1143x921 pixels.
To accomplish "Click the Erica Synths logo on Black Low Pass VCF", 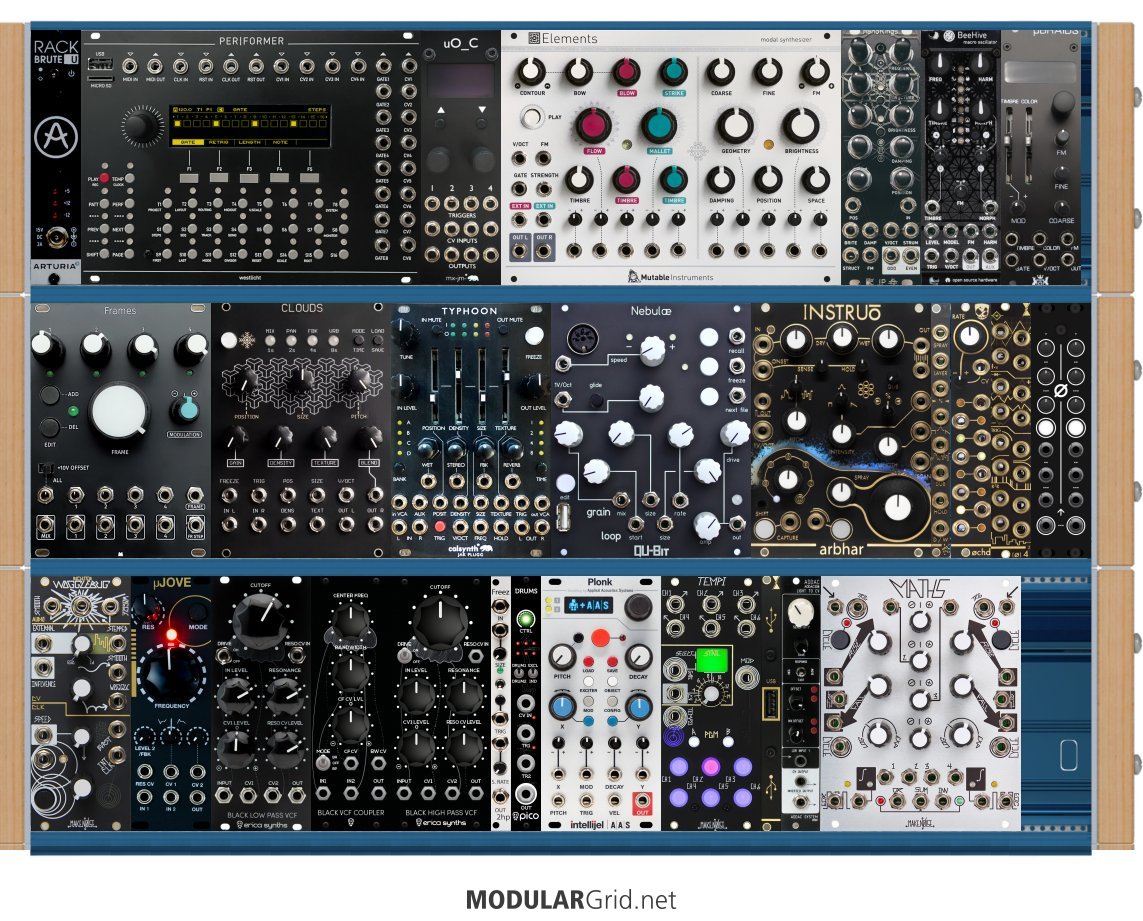I will click(x=262, y=824).
